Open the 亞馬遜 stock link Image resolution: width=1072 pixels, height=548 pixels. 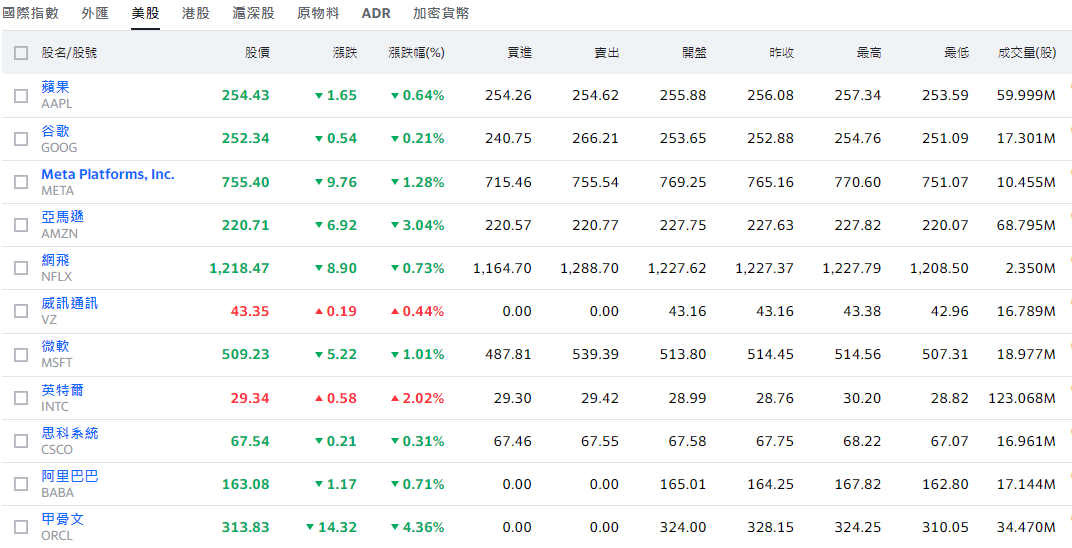pos(63,217)
